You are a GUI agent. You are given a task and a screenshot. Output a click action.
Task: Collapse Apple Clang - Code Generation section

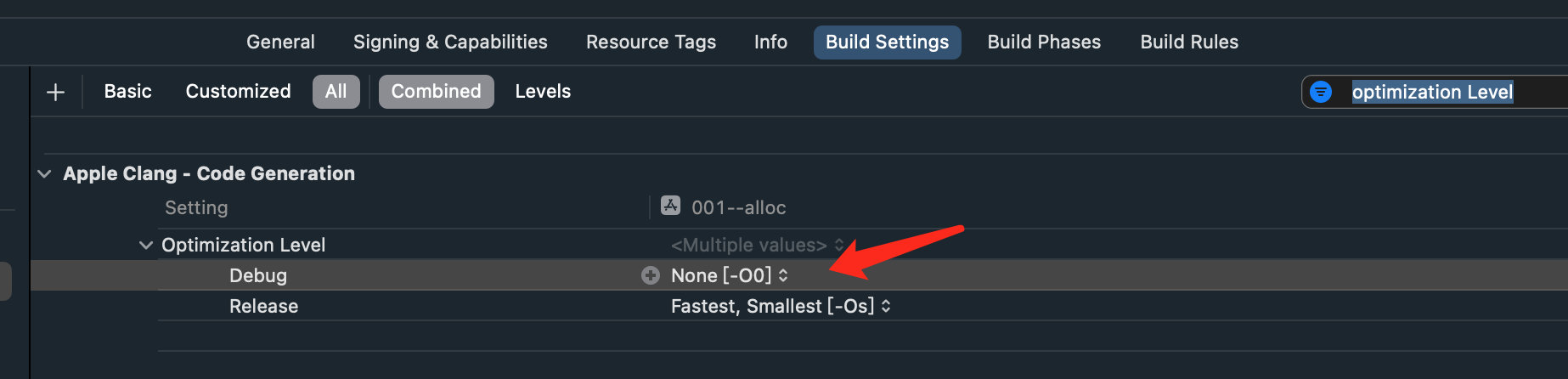tap(44, 173)
